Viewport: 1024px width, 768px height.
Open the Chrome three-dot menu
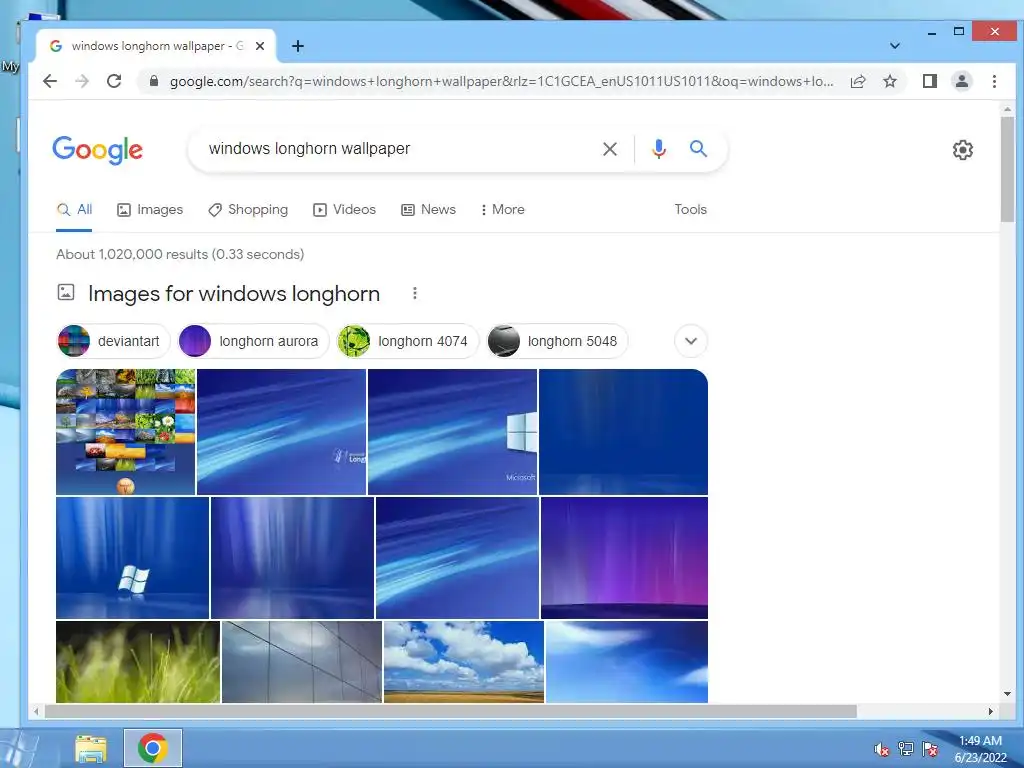tap(994, 81)
